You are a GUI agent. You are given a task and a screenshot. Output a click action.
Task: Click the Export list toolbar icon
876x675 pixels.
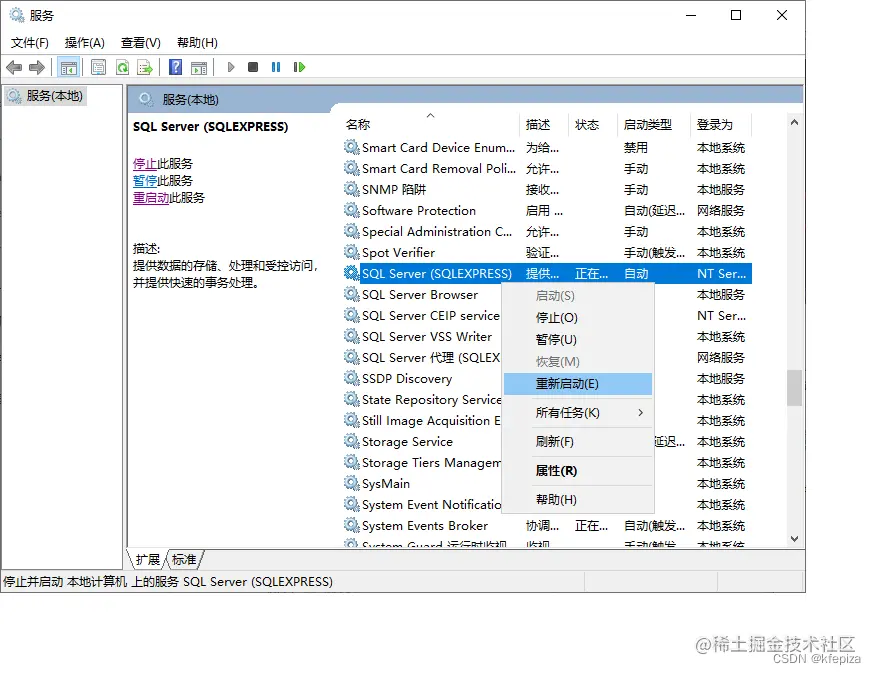click(145, 68)
